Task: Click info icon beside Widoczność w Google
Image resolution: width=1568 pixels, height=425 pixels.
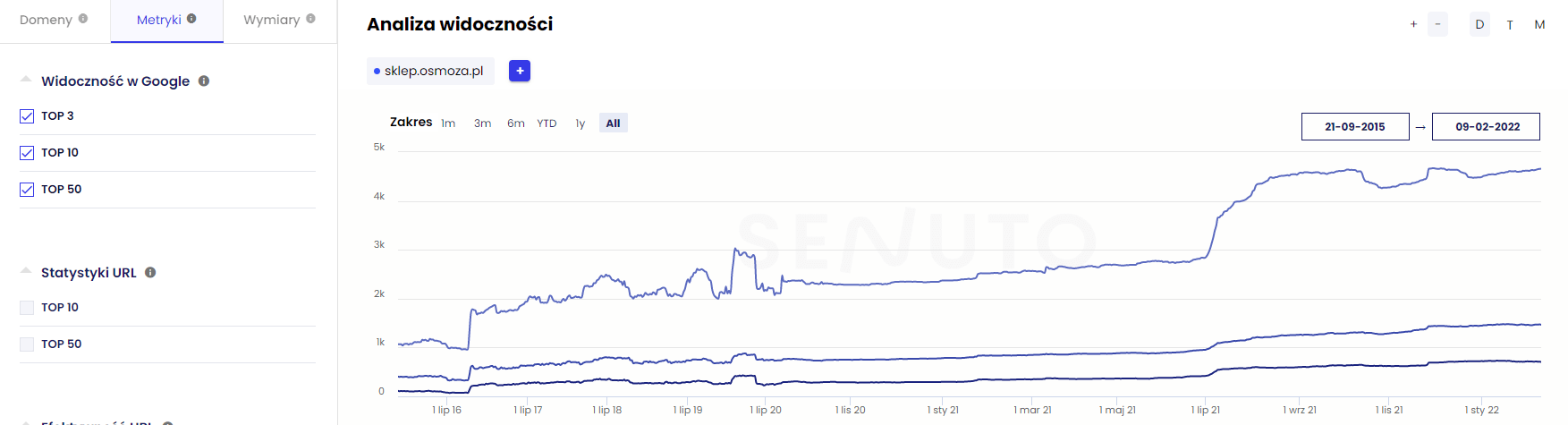Action: pyautogui.click(x=204, y=81)
